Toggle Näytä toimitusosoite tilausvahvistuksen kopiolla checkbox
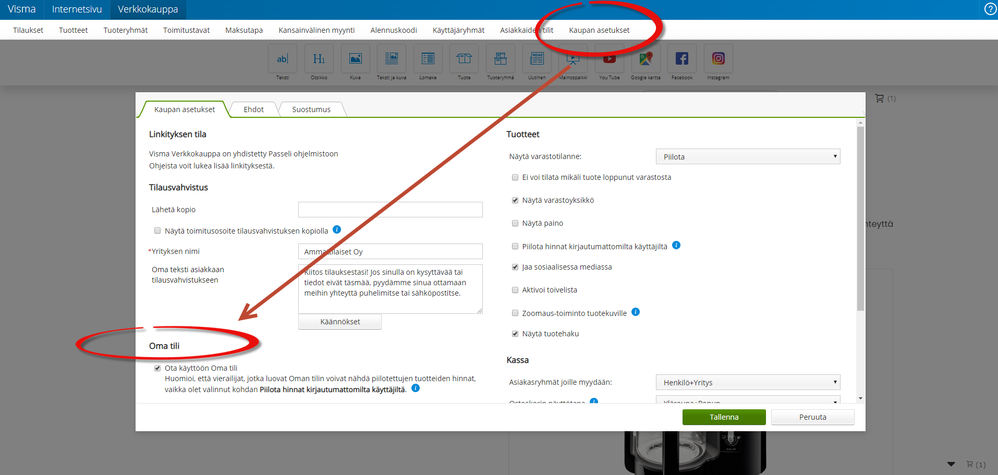Viewport: 998px width, 475px height. pyautogui.click(x=157, y=230)
